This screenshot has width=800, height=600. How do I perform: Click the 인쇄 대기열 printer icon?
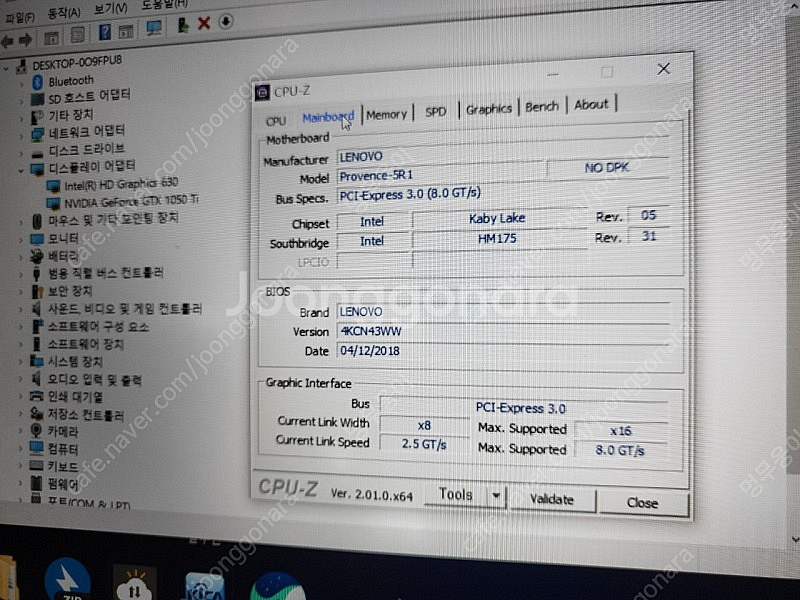pos(36,396)
